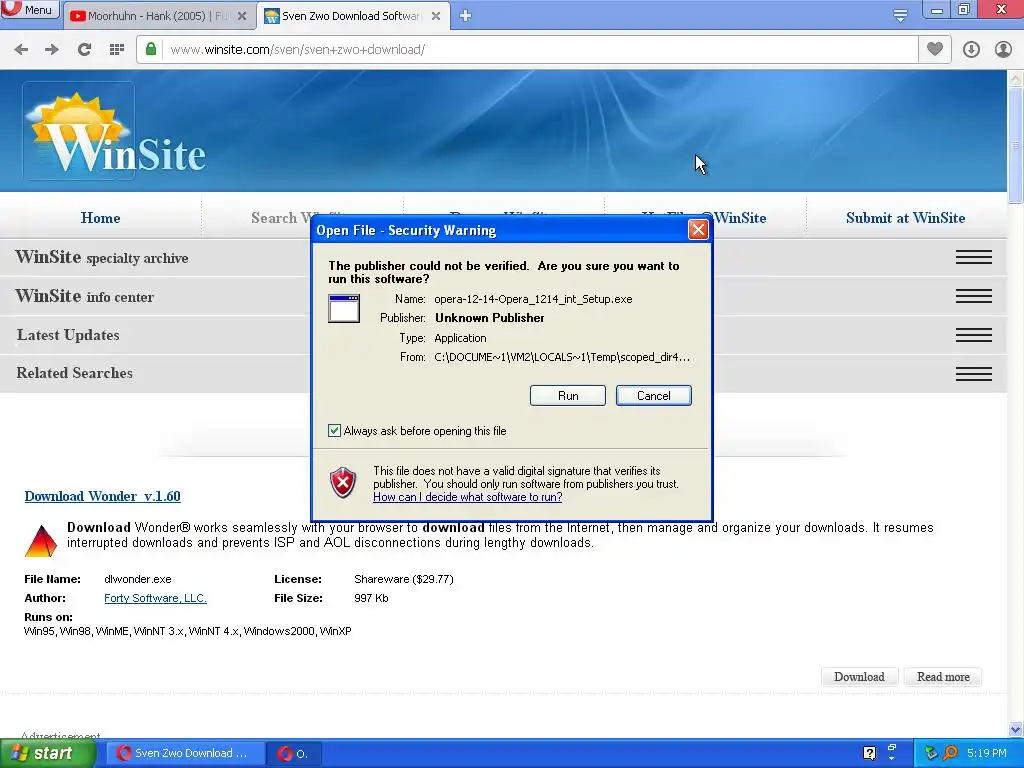
Task: Click the taskbar clock showing 5:19 PM
Action: (987, 754)
